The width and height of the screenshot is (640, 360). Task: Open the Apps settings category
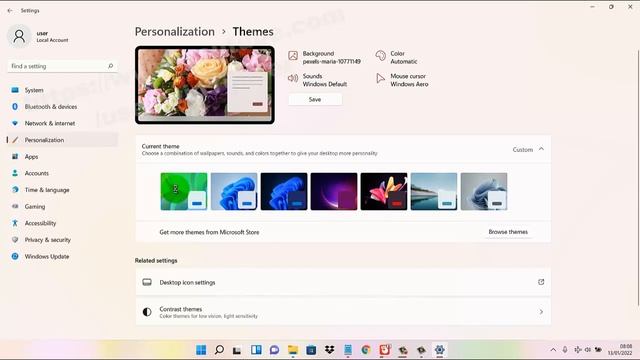(x=62, y=157)
